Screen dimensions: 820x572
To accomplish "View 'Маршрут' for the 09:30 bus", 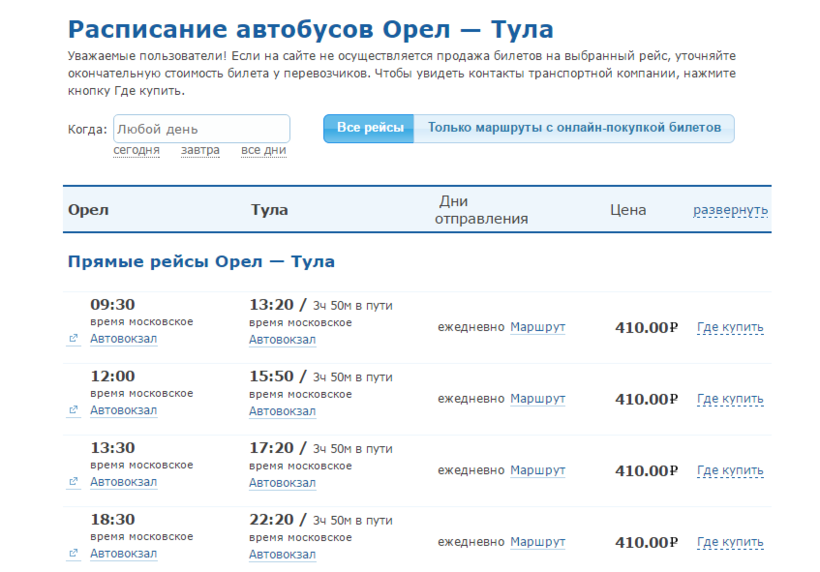I will coord(537,327).
